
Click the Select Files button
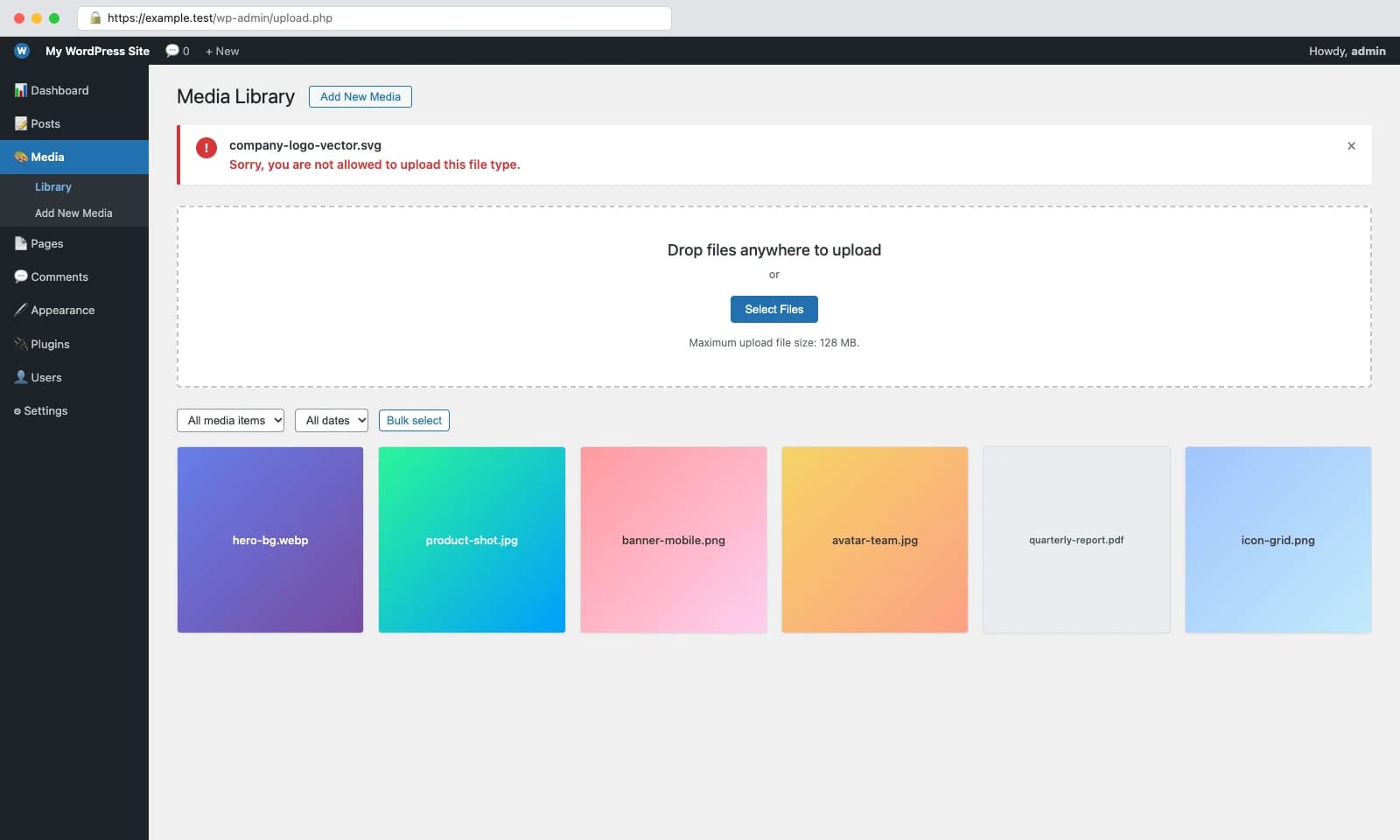[774, 309]
